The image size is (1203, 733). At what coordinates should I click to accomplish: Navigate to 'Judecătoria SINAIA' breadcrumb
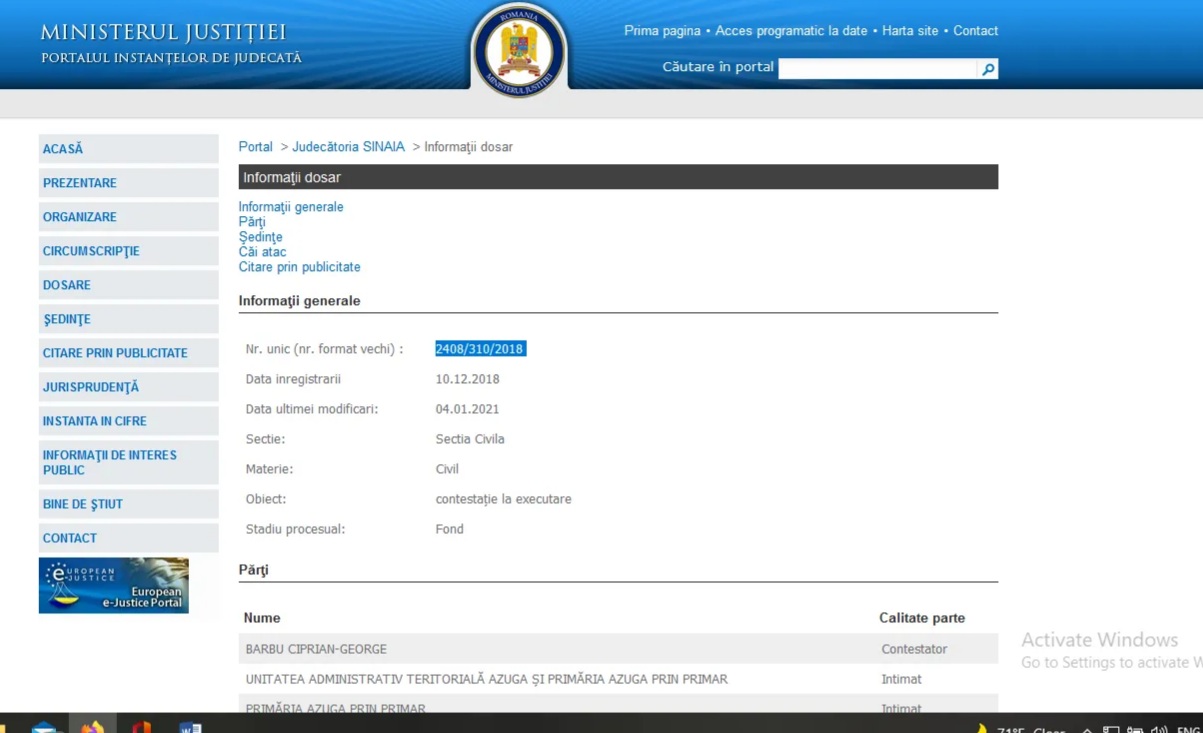[x=348, y=147]
